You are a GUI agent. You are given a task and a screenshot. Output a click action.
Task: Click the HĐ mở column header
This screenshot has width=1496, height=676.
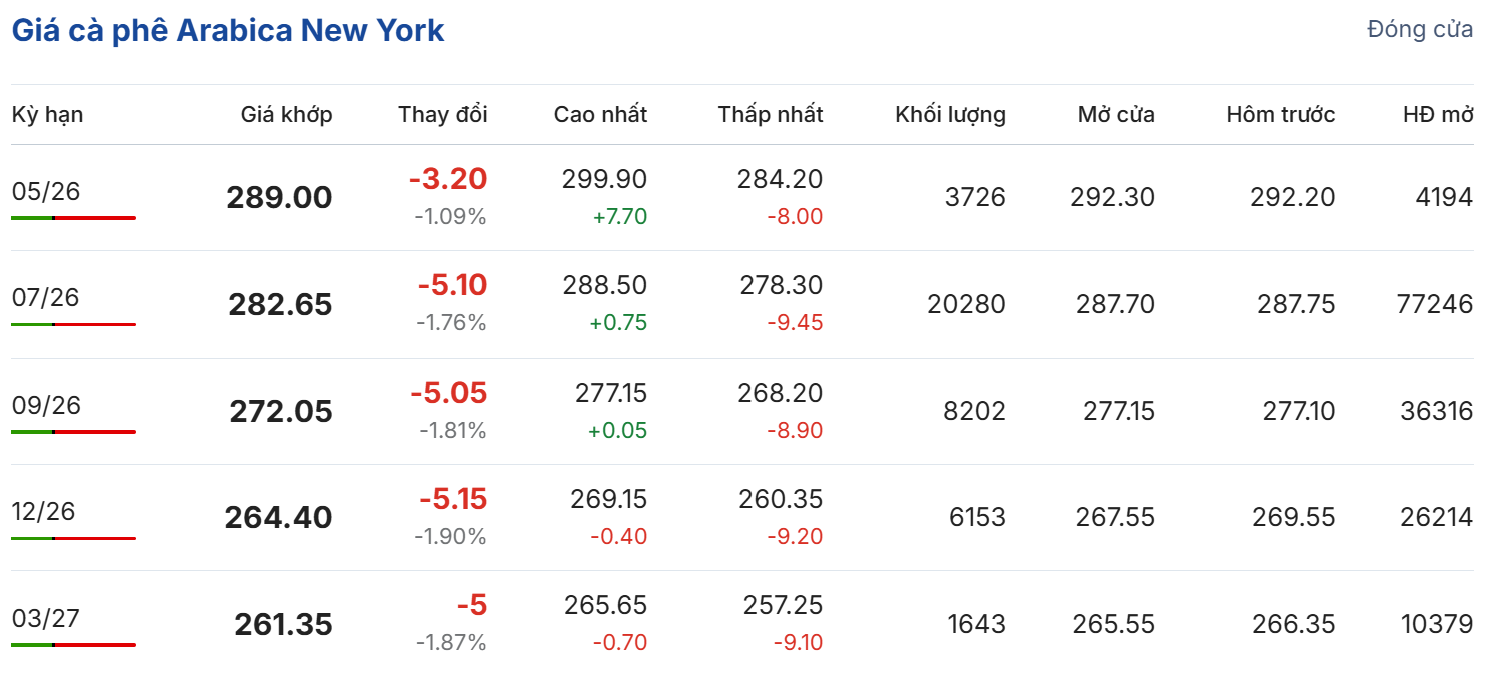[x=1438, y=114]
